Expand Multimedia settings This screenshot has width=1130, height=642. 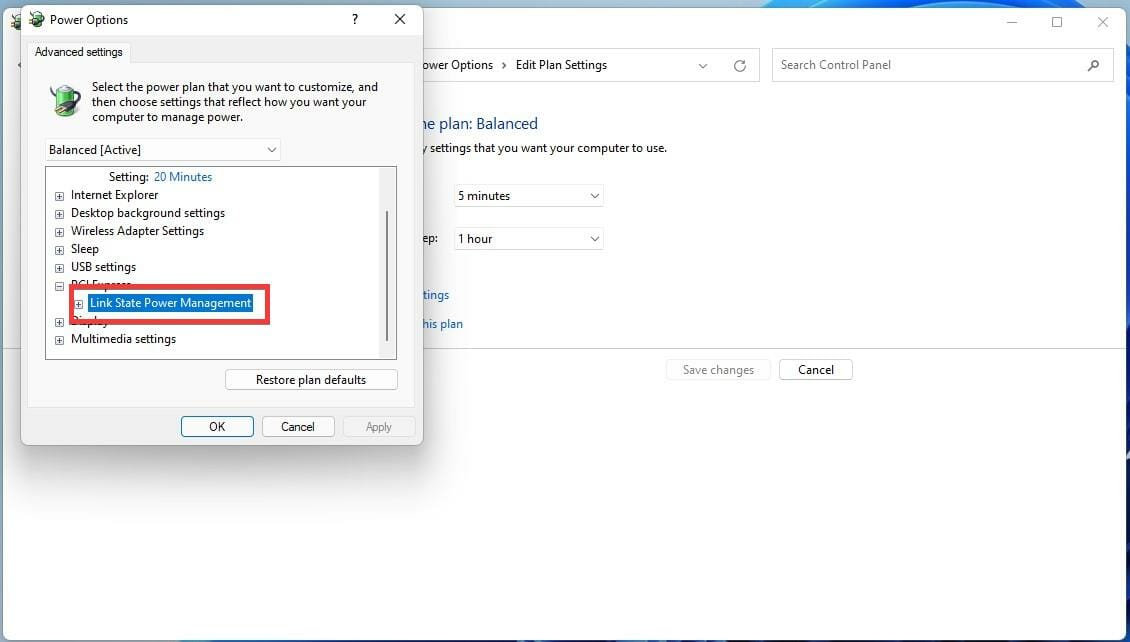click(x=59, y=339)
